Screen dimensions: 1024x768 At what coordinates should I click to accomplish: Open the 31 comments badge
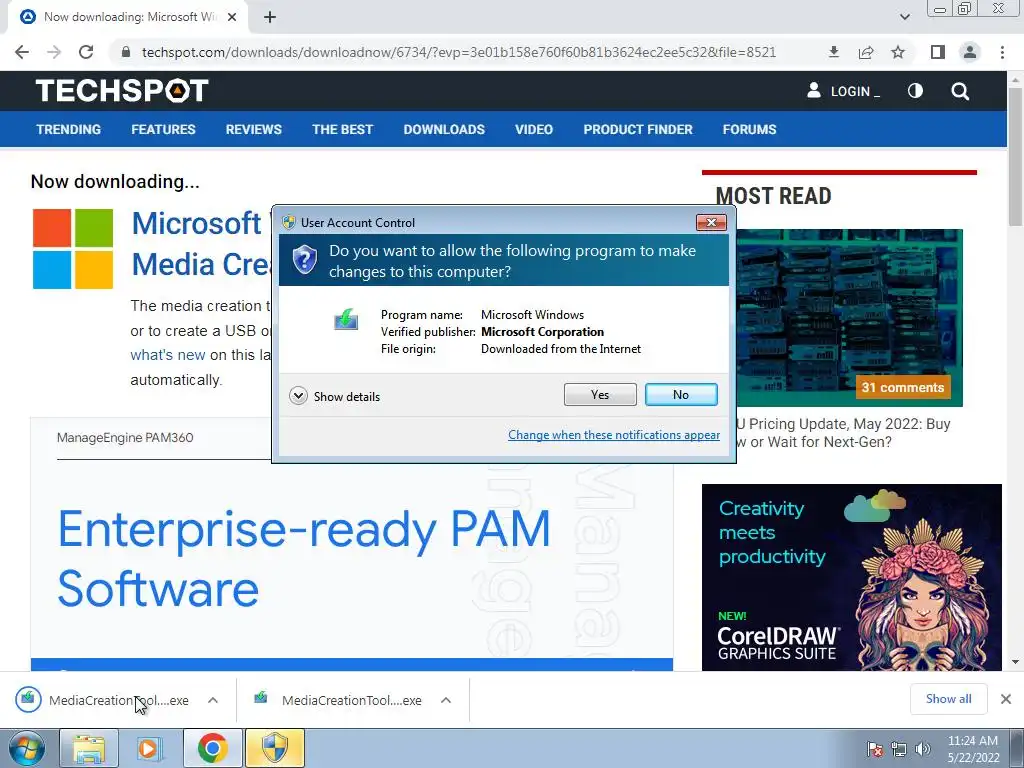[x=903, y=387]
